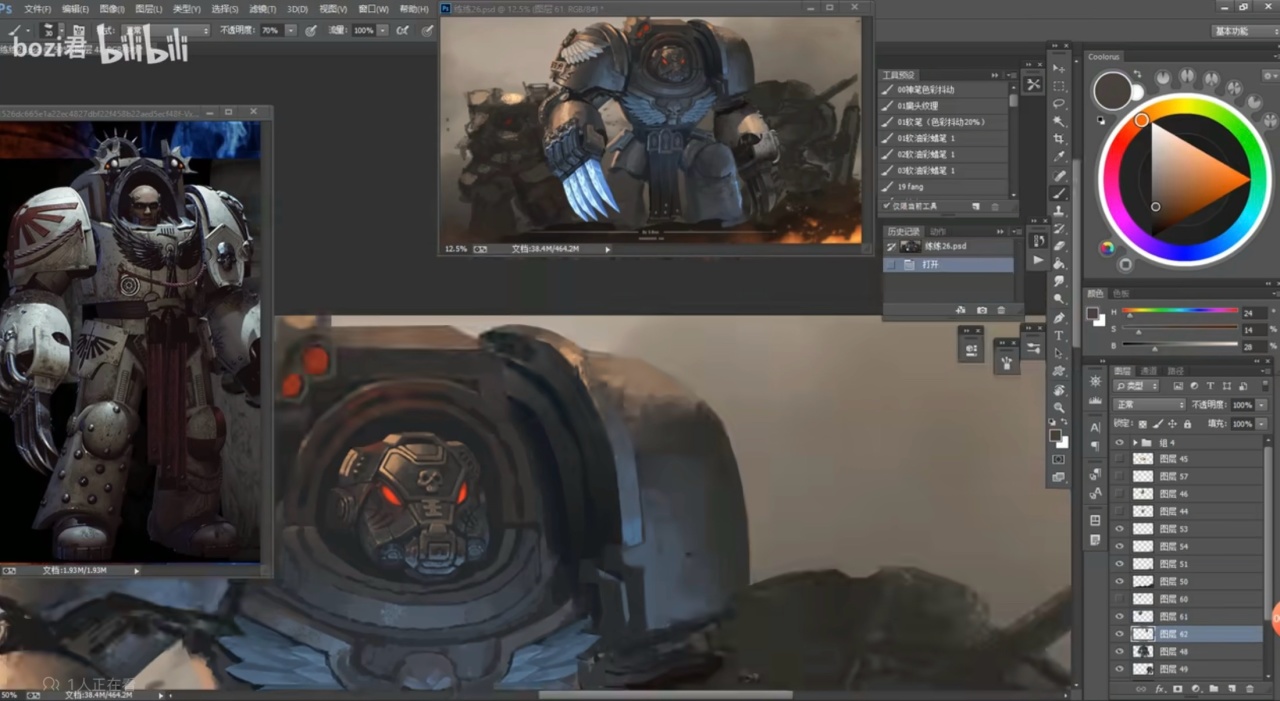The width and height of the screenshot is (1280, 701).
Task: Select the 图层 48 layer thumbnail
Action: (1142, 652)
